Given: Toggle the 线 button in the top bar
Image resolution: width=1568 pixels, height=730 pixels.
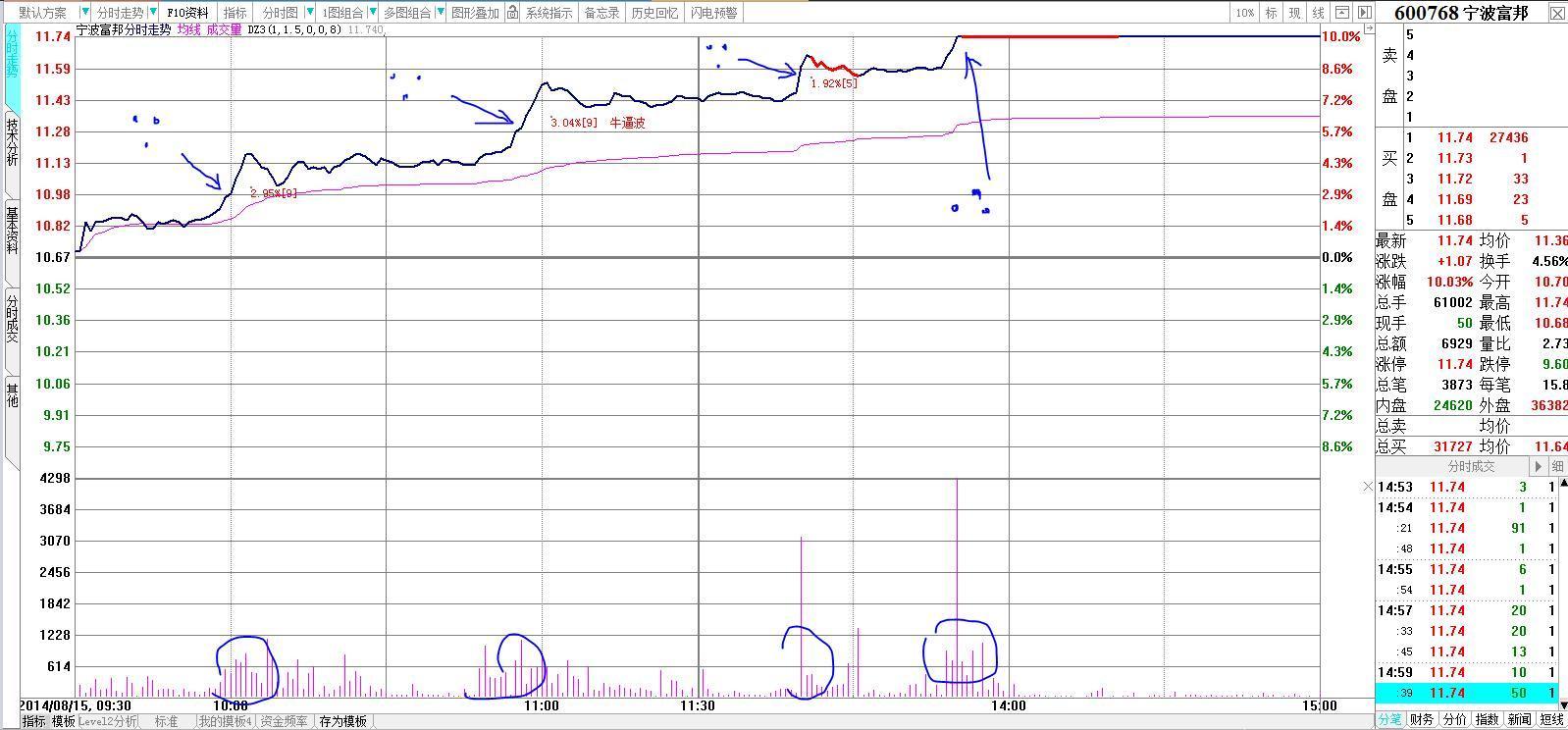Looking at the screenshot, I should (x=1318, y=13).
